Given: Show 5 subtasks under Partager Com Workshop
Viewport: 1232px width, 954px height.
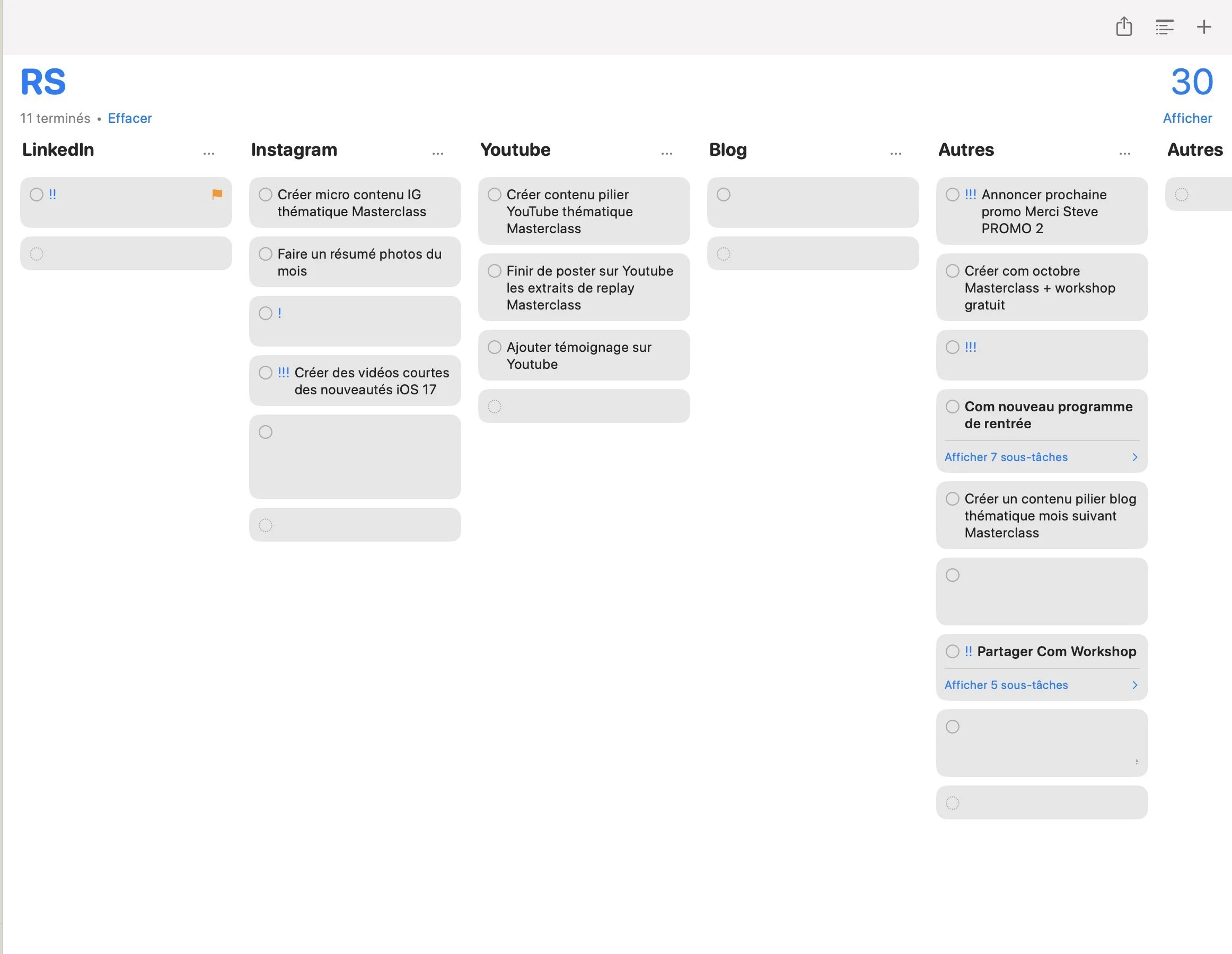Looking at the screenshot, I should pos(1006,685).
